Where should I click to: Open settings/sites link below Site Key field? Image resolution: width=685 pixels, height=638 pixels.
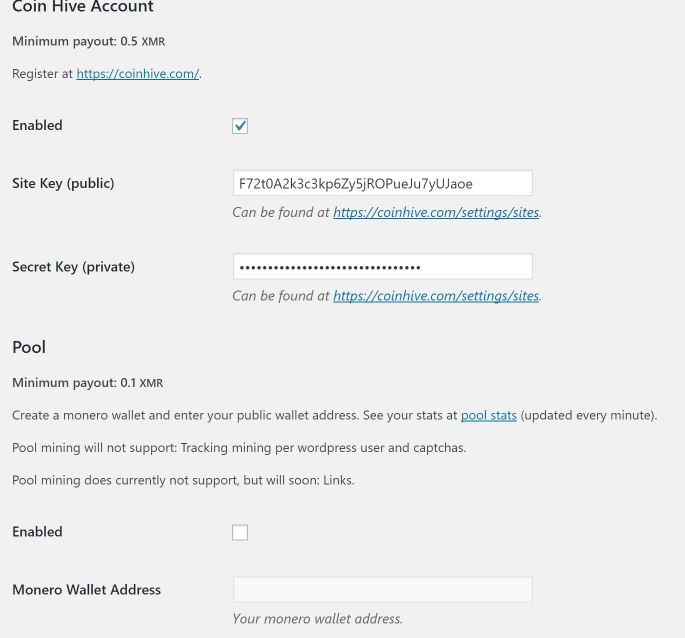436,212
